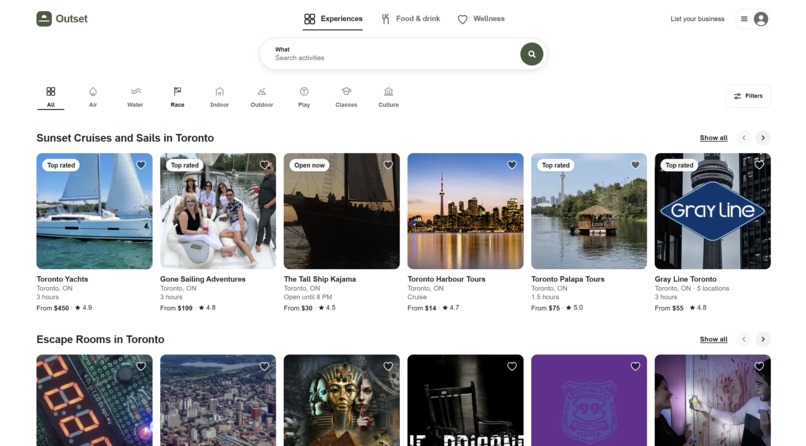Open Toronto Yachts listing title
806x446 pixels.
point(62,279)
